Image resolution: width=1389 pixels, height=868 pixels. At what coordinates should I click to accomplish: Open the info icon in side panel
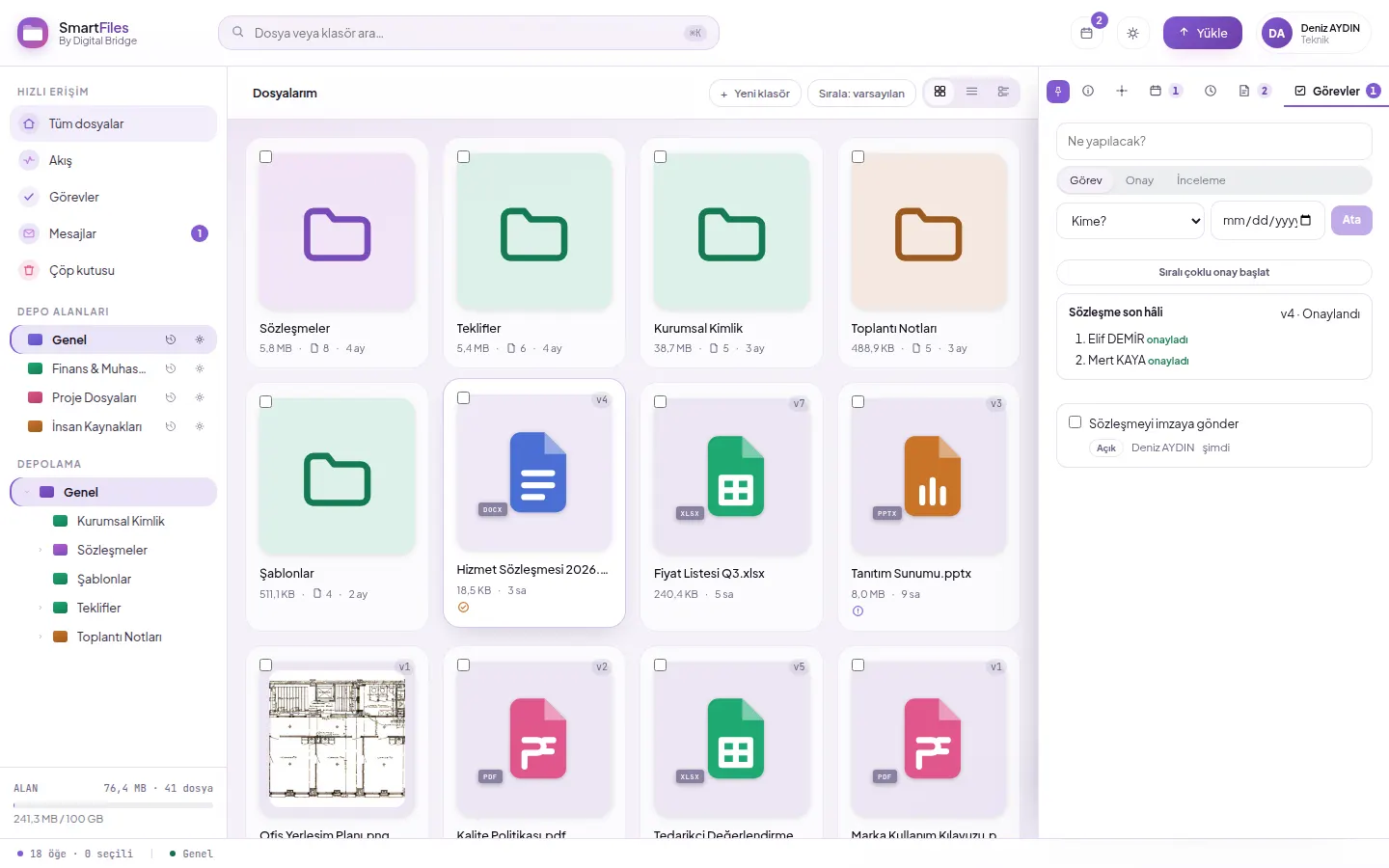tap(1088, 91)
